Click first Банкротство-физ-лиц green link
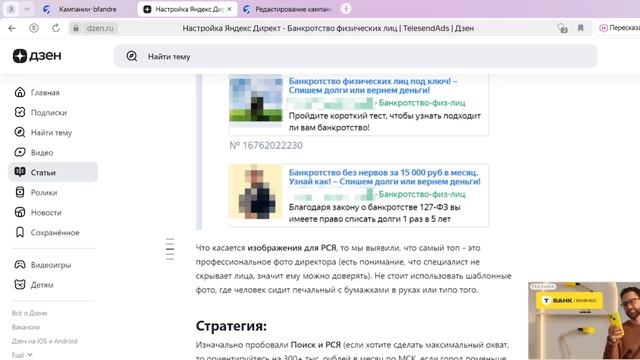 [x=422, y=103]
